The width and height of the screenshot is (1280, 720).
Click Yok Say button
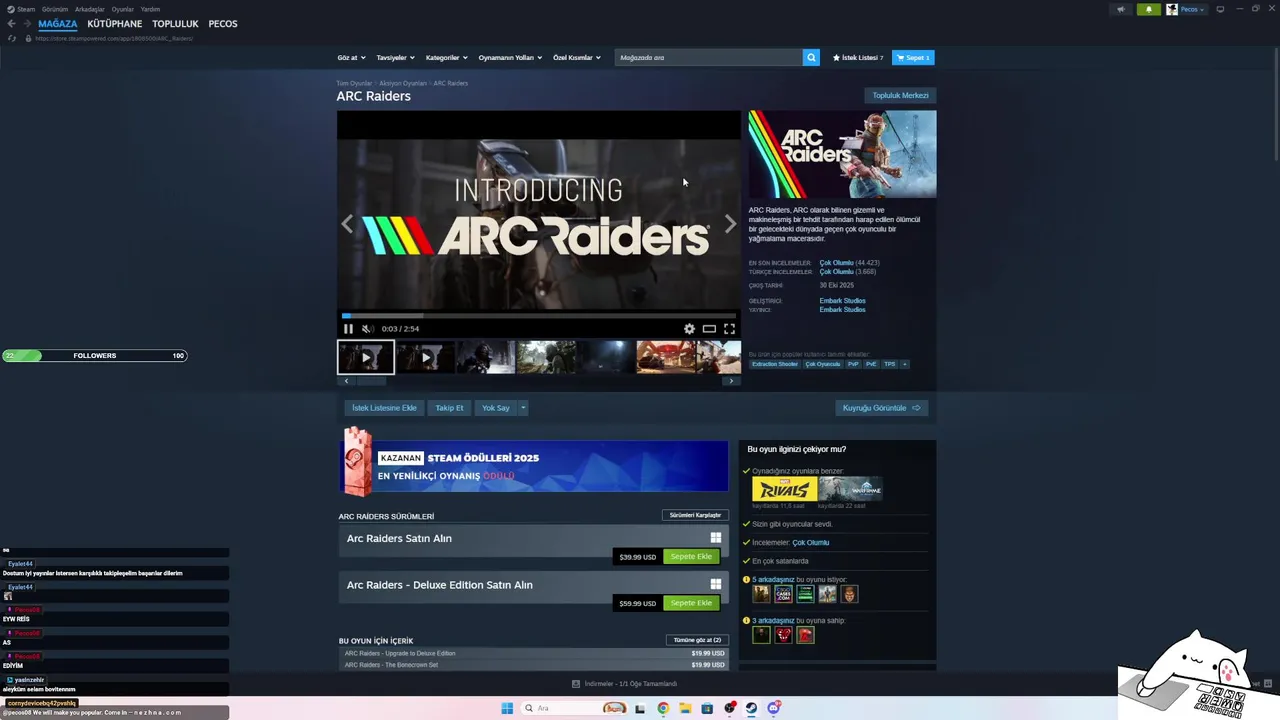(496, 408)
